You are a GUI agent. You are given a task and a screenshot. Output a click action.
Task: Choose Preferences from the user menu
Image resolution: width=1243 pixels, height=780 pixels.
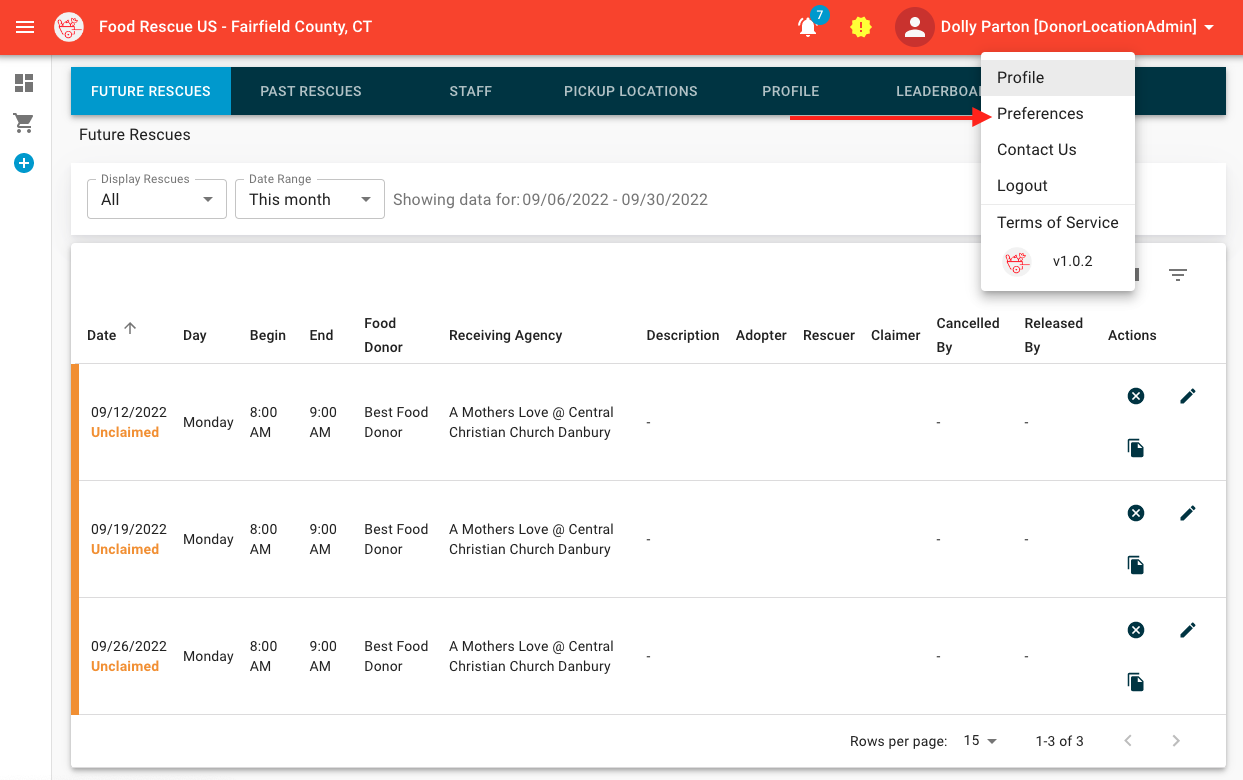point(1058,114)
